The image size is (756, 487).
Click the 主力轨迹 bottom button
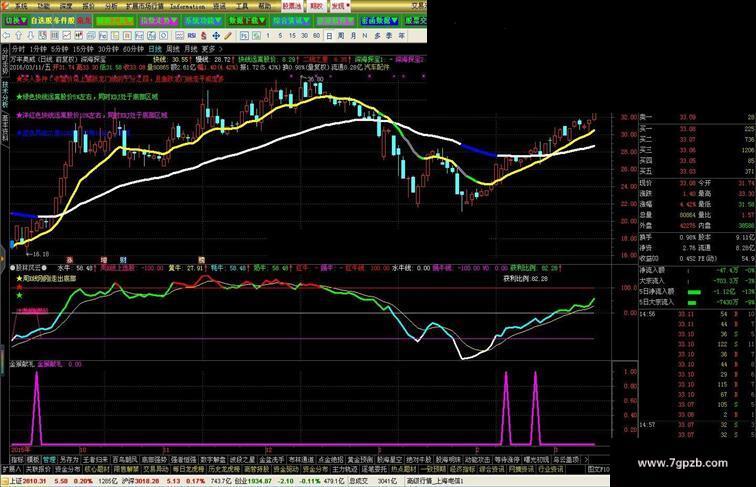(x=345, y=469)
